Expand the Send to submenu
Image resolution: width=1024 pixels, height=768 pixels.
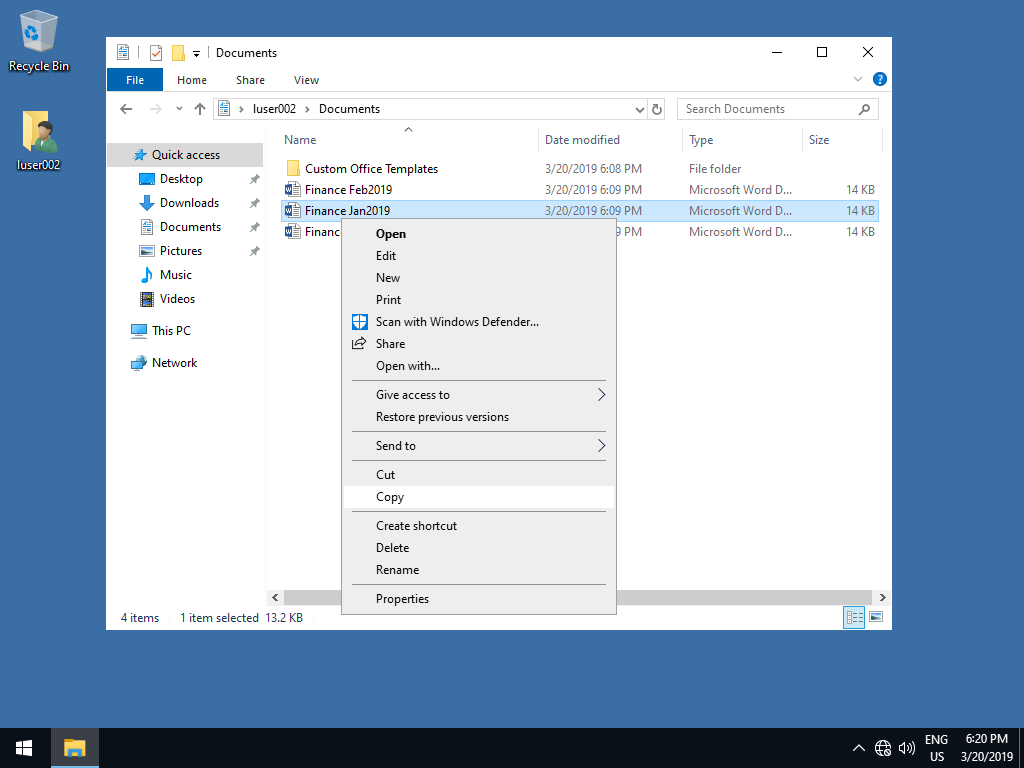[x=478, y=446]
